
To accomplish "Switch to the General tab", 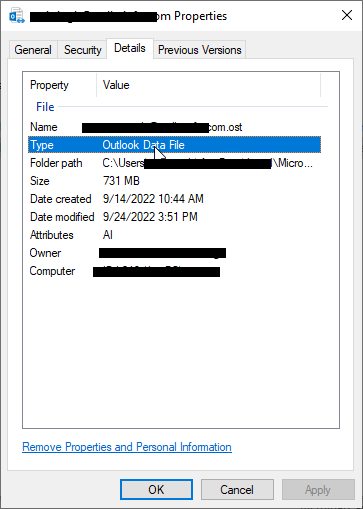I will pyautogui.click(x=33, y=50).
